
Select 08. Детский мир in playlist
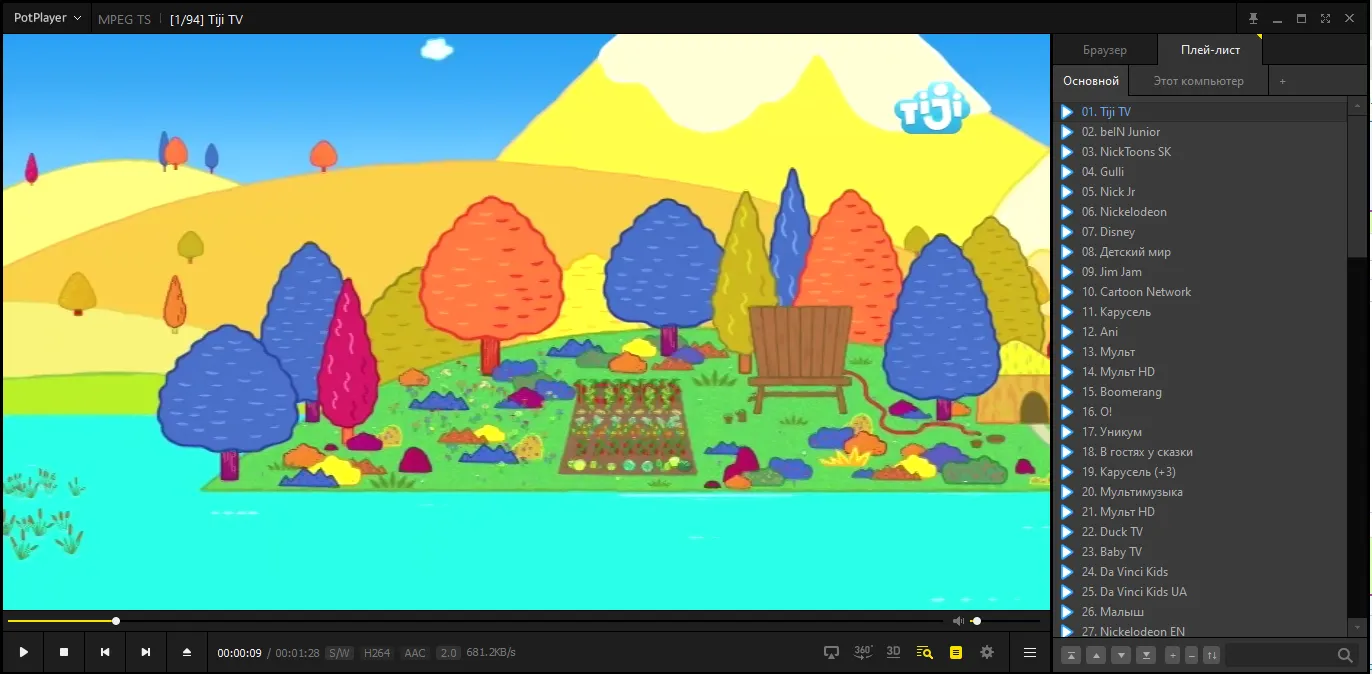click(1203, 252)
